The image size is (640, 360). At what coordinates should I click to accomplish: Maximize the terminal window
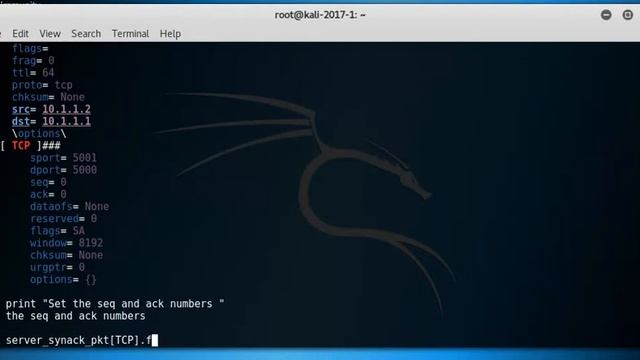[628, 15]
